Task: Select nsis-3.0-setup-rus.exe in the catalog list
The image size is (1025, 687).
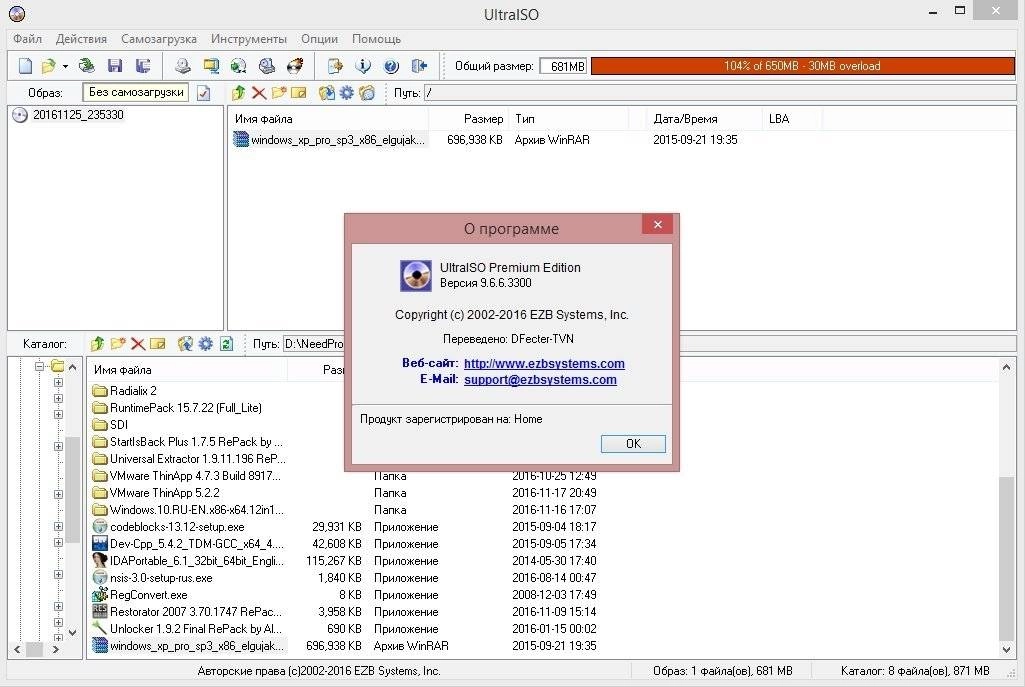Action: point(152,578)
